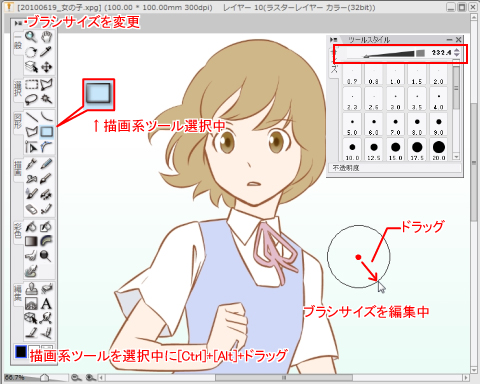This screenshot has width=480, height=384.
Task: Decrease brush size with down stepper arrow
Action: pyautogui.click(x=457, y=55)
